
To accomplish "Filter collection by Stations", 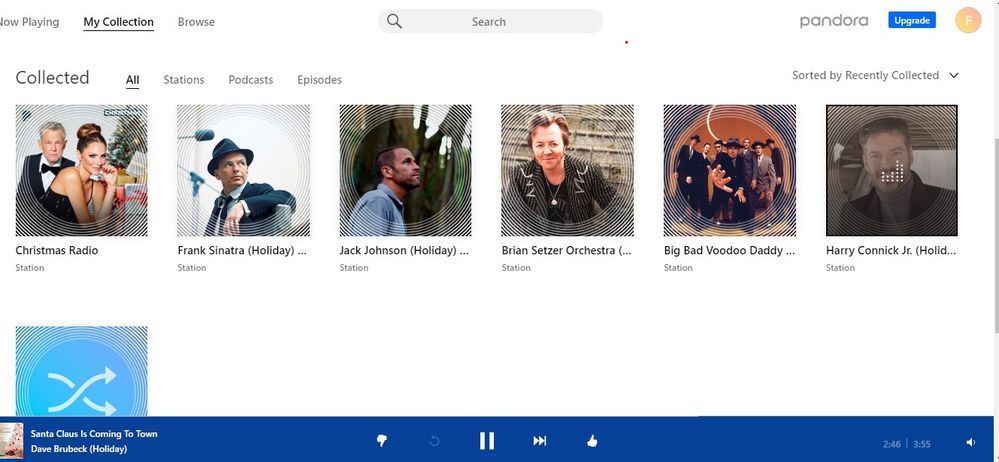I will (183, 80).
